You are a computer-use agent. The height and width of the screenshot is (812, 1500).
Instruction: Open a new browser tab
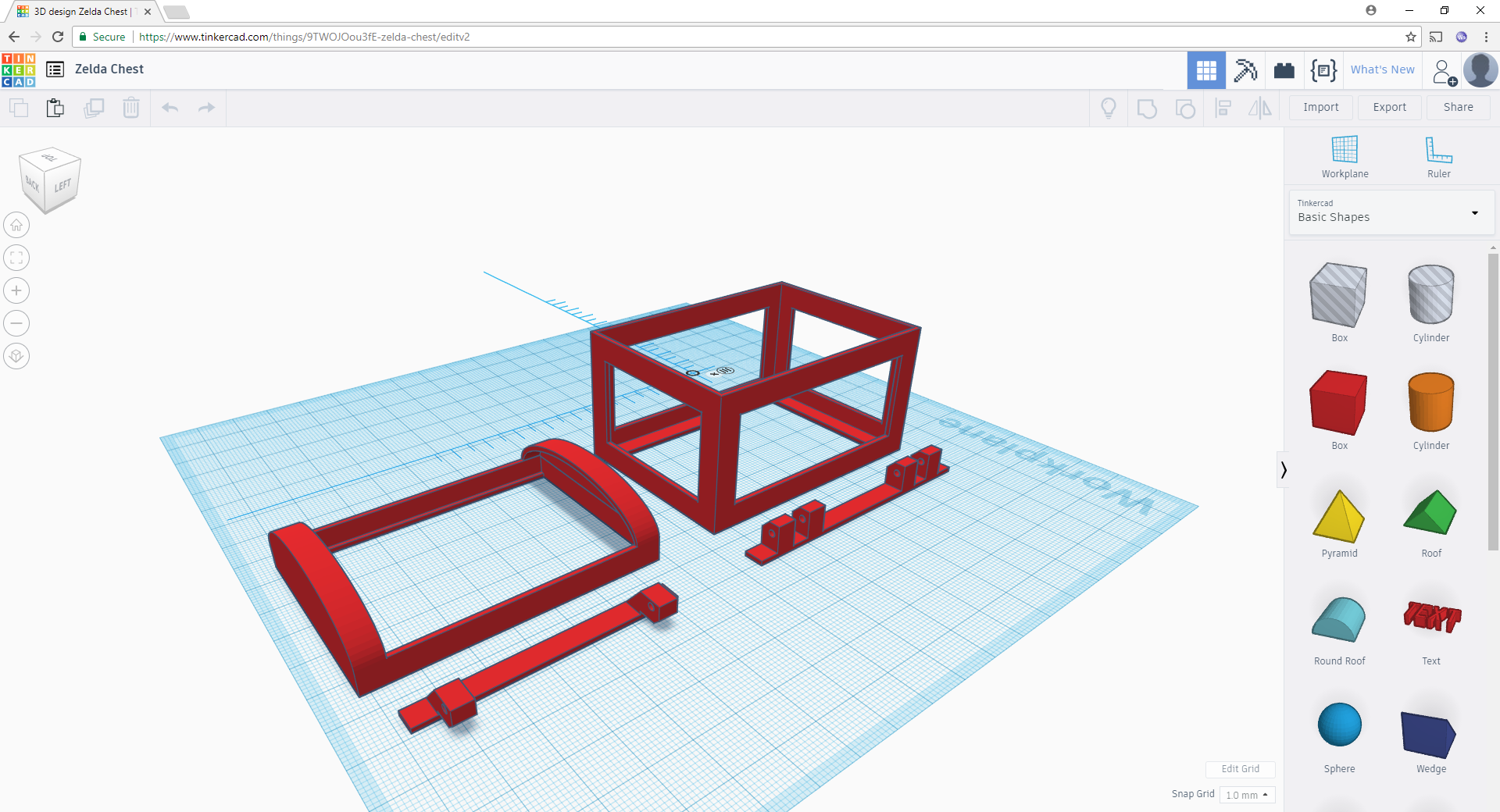pyautogui.click(x=177, y=12)
